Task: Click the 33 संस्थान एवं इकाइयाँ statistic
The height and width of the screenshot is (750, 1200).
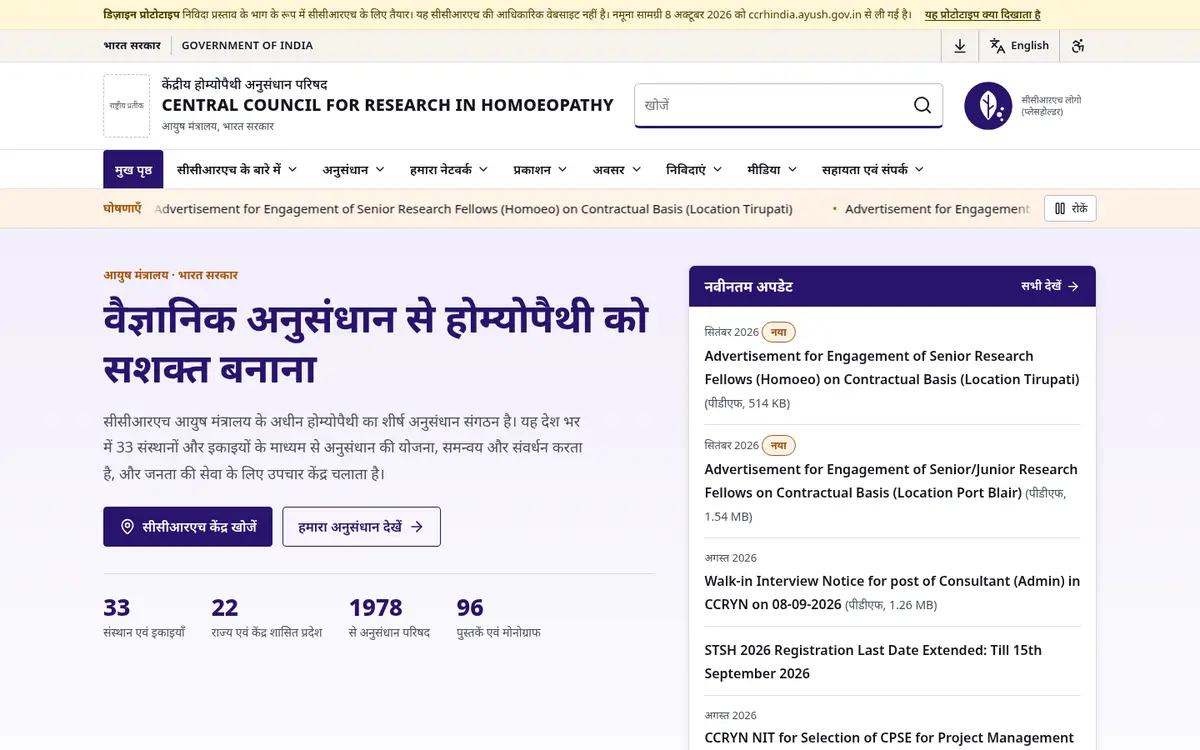Action: tap(144, 618)
